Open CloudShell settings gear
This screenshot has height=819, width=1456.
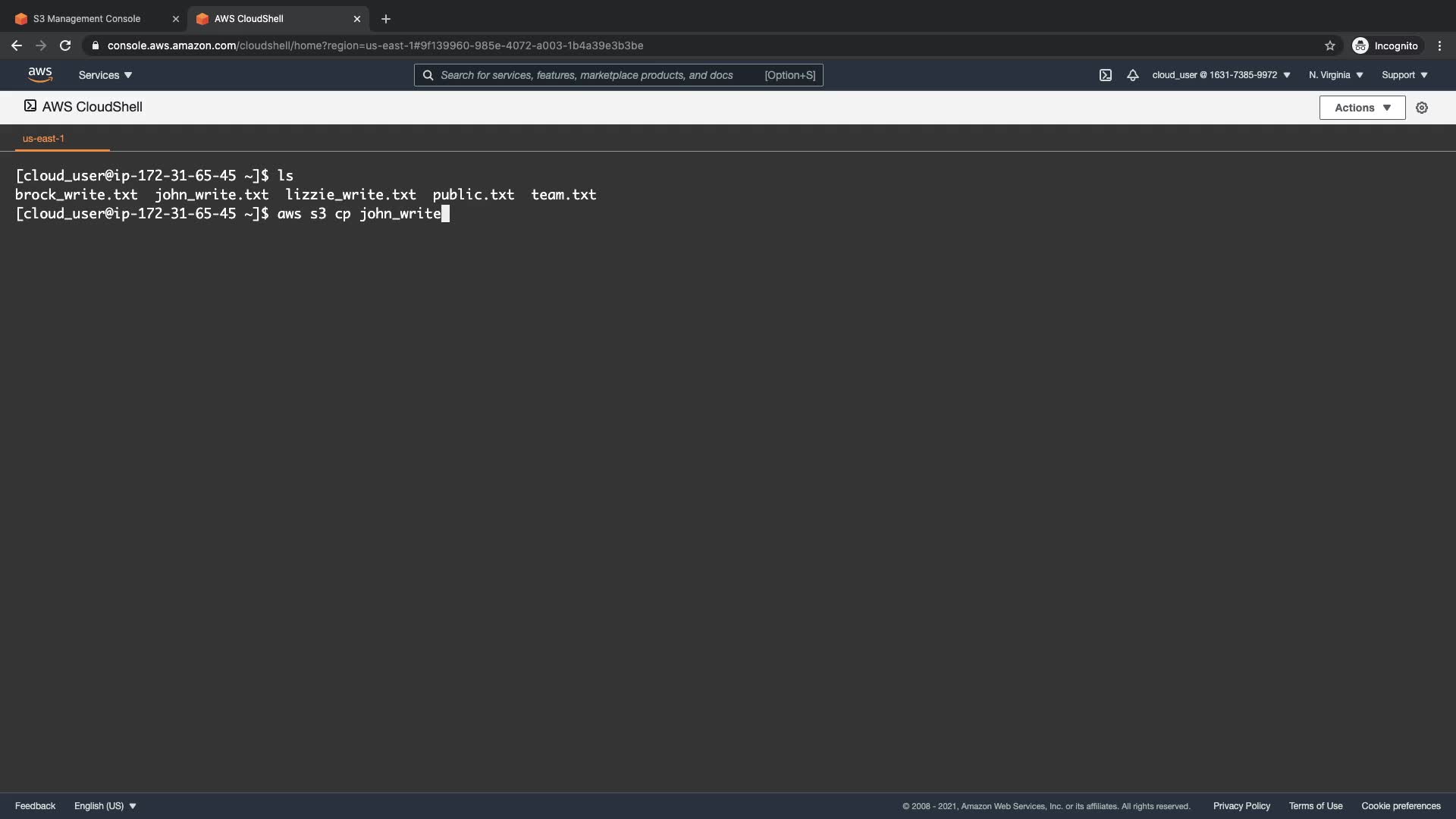click(x=1422, y=108)
